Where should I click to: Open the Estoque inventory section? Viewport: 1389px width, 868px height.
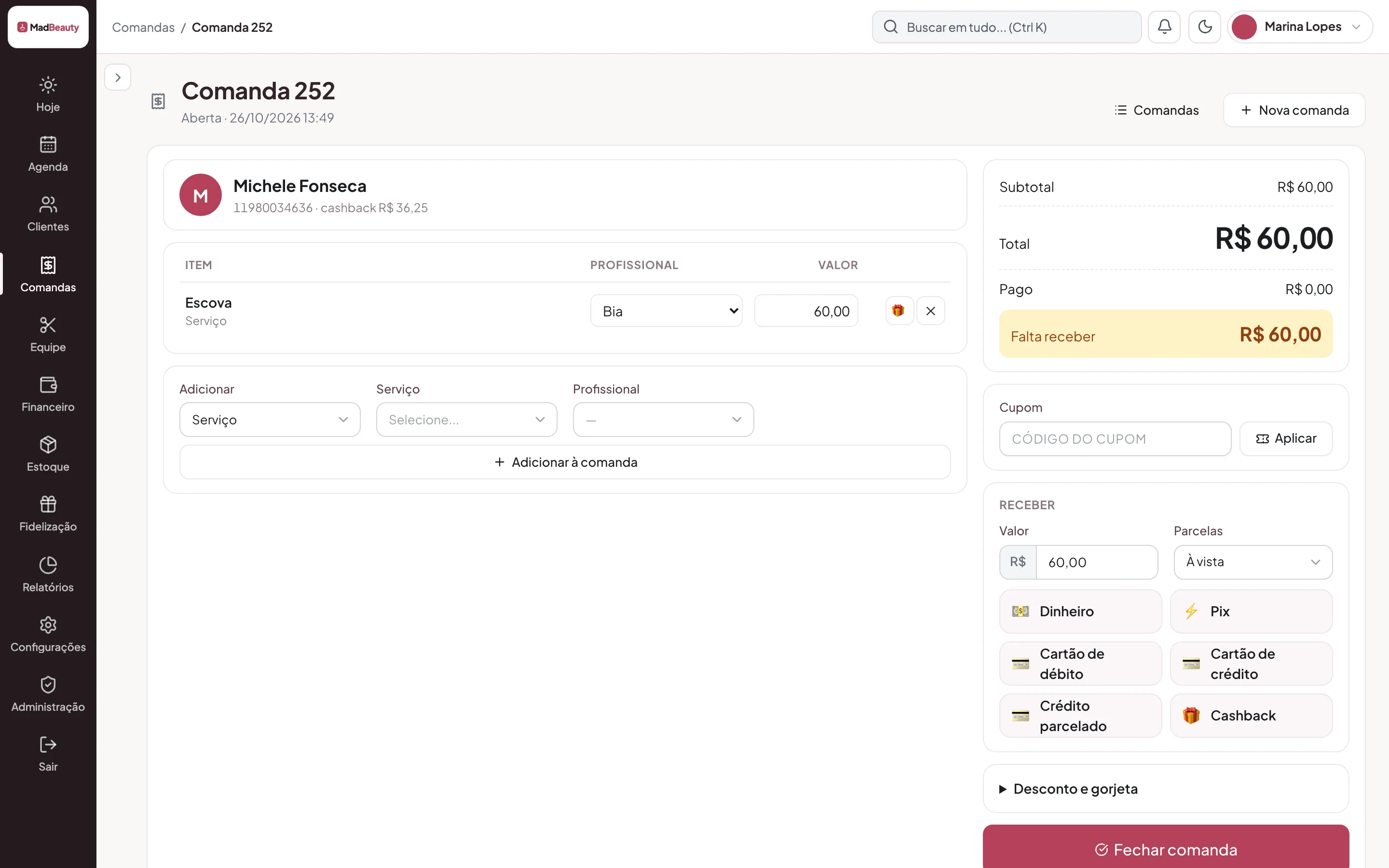(x=48, y=454)
